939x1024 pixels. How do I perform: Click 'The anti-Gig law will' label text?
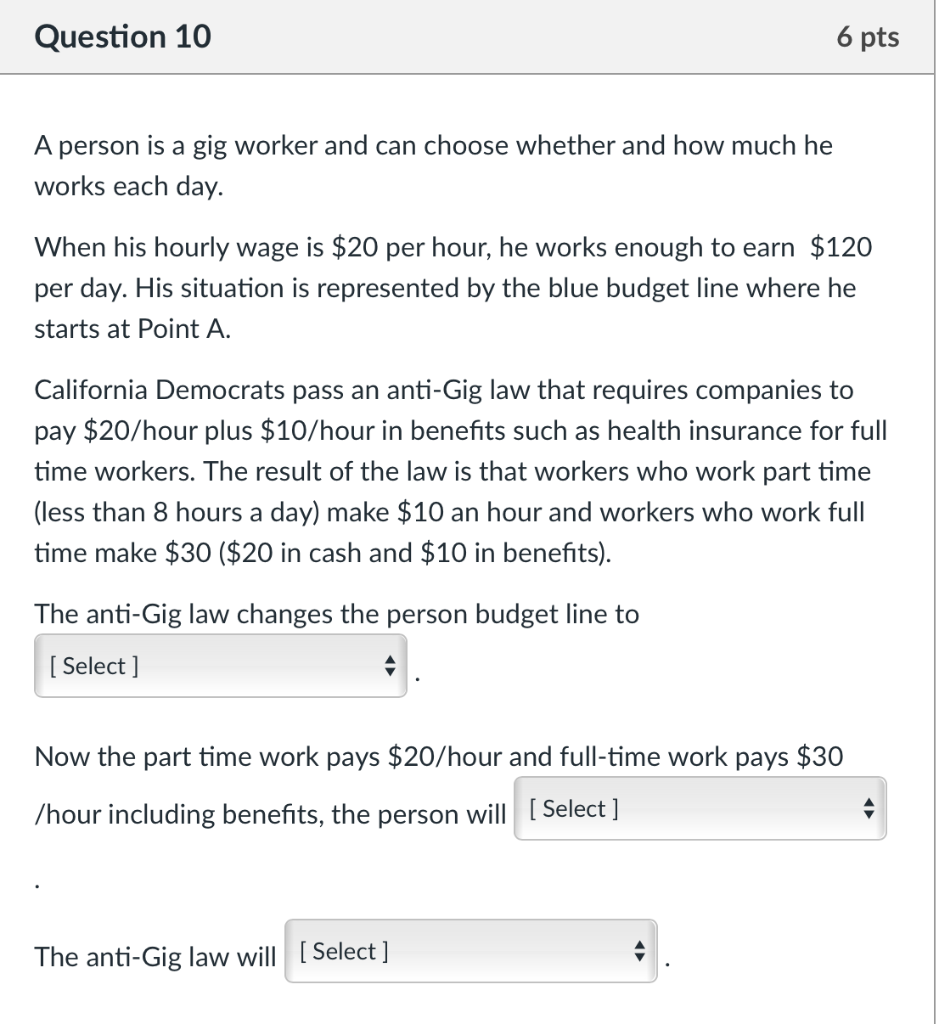pyautogui.click(x=155, y=957)
